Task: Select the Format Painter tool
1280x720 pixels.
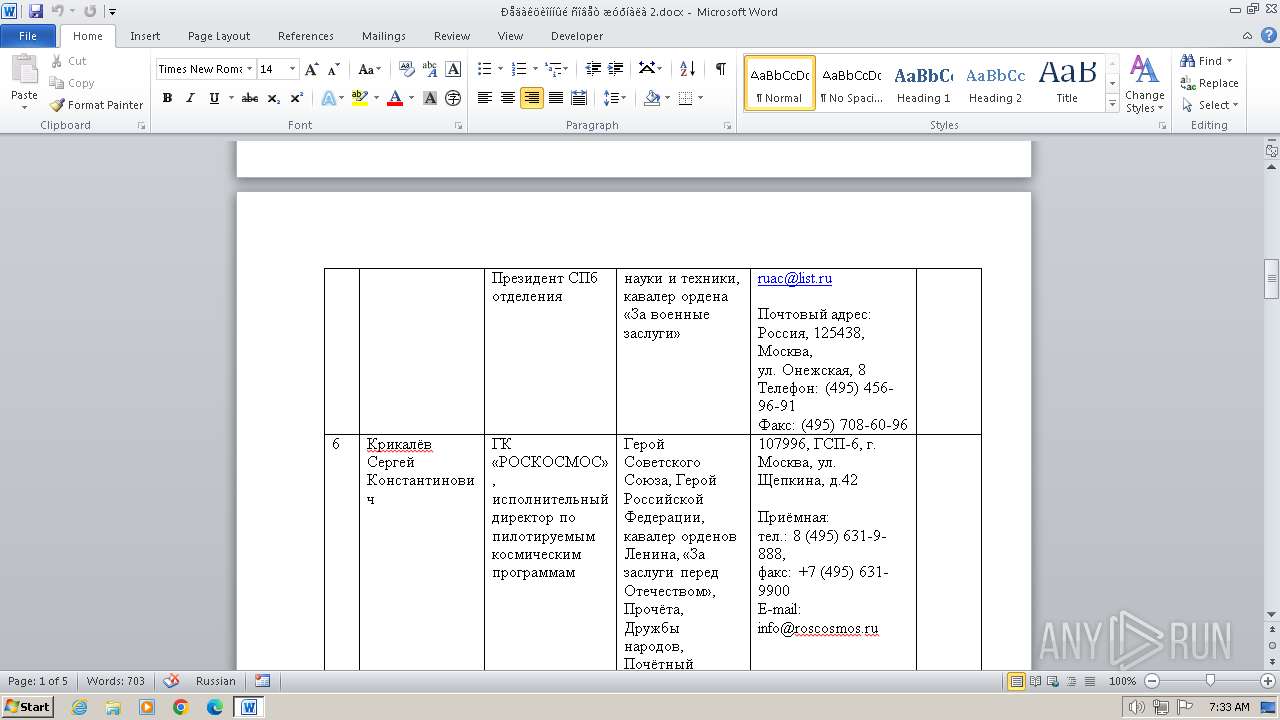Action: 96,105
